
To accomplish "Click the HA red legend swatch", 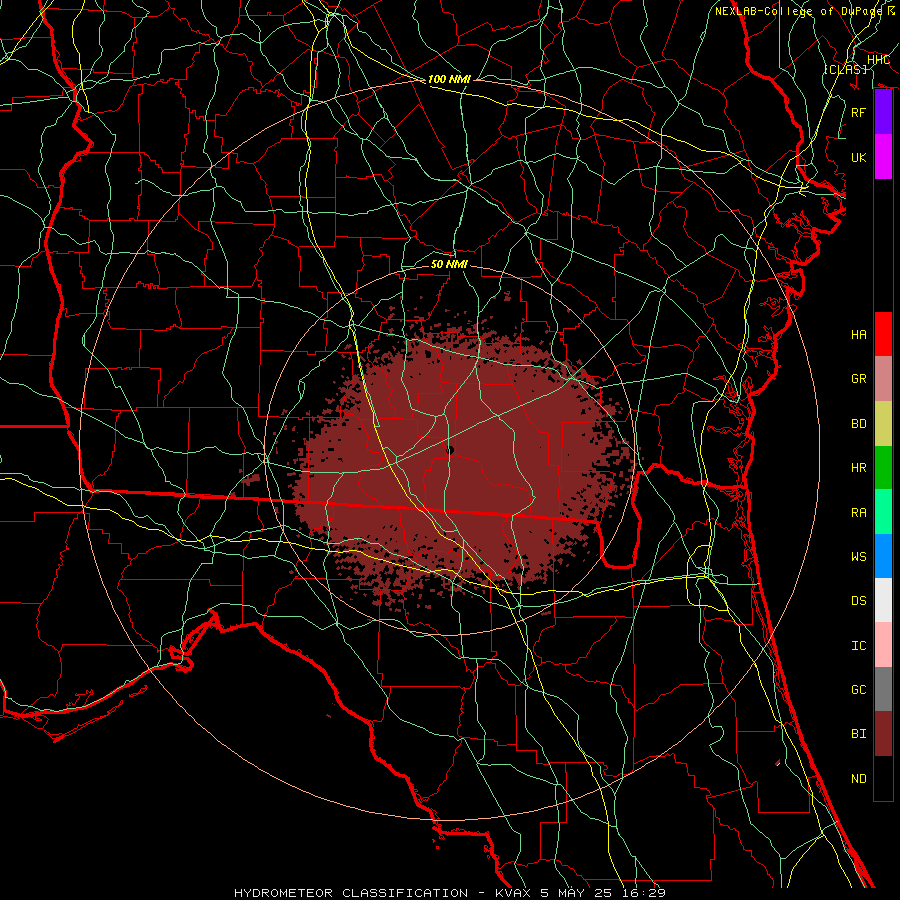I will [x=883, y=334].
